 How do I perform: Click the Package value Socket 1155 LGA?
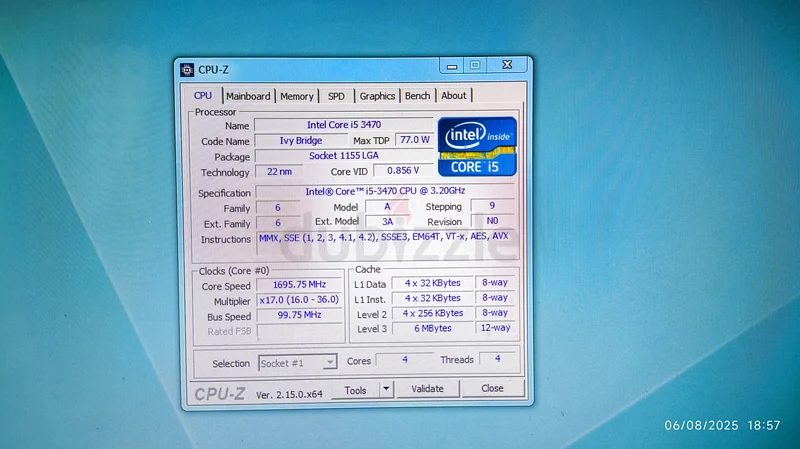344,156
